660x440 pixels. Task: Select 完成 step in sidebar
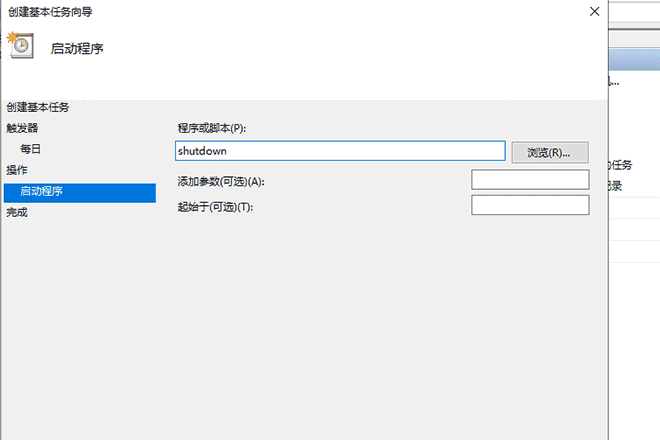point(17,212)
